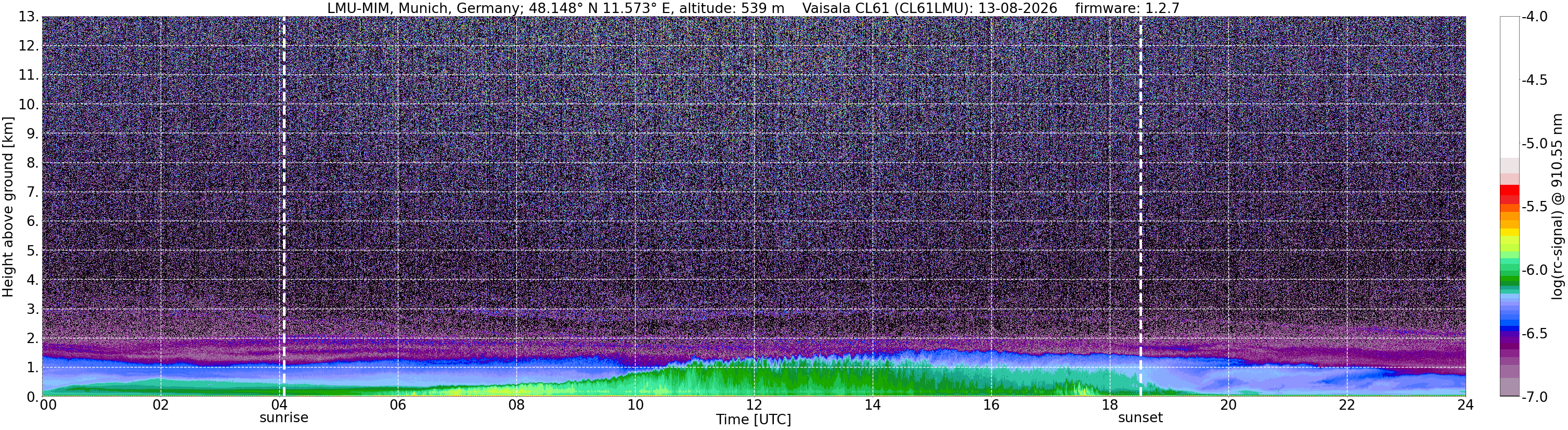The height and width of the screenshot is (430, 1568).
Task: Click the x-axis tick label '08'
Action: click(516, 405)
